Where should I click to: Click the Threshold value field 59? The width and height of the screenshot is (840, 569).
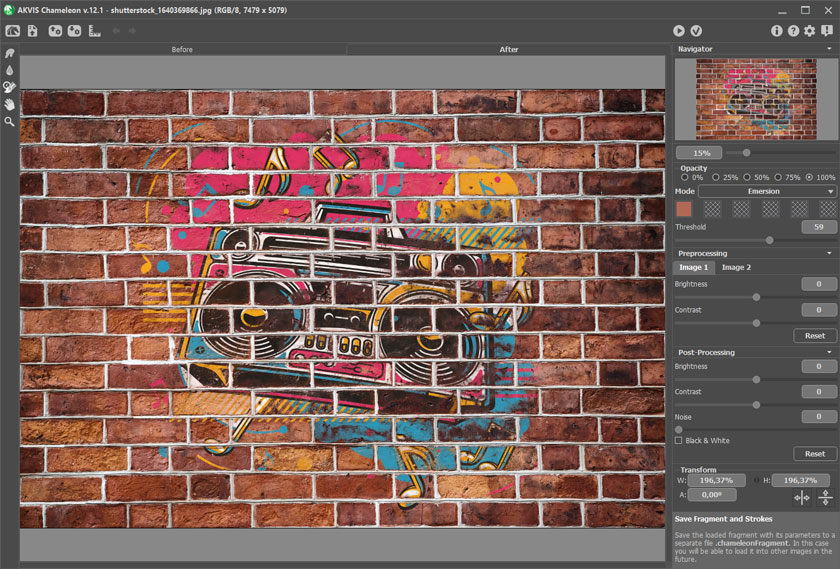819,227
